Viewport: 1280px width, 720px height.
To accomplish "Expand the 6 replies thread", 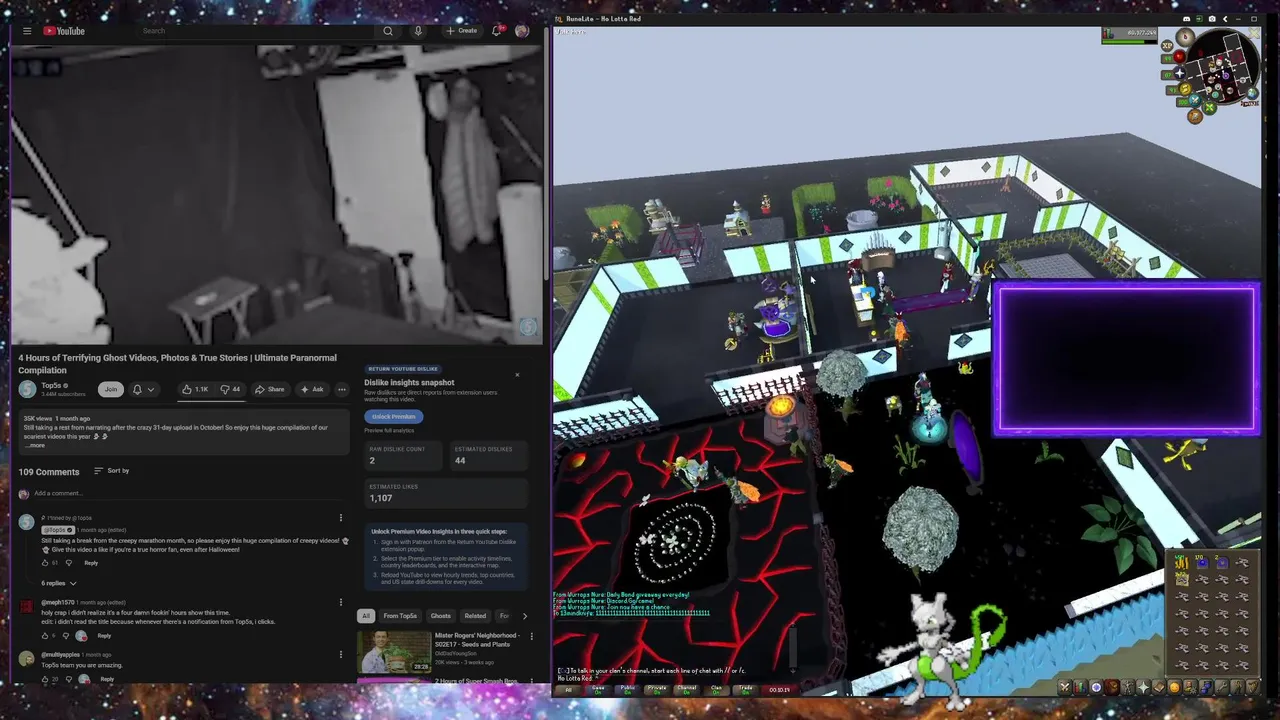I will (x=59, y=583).
